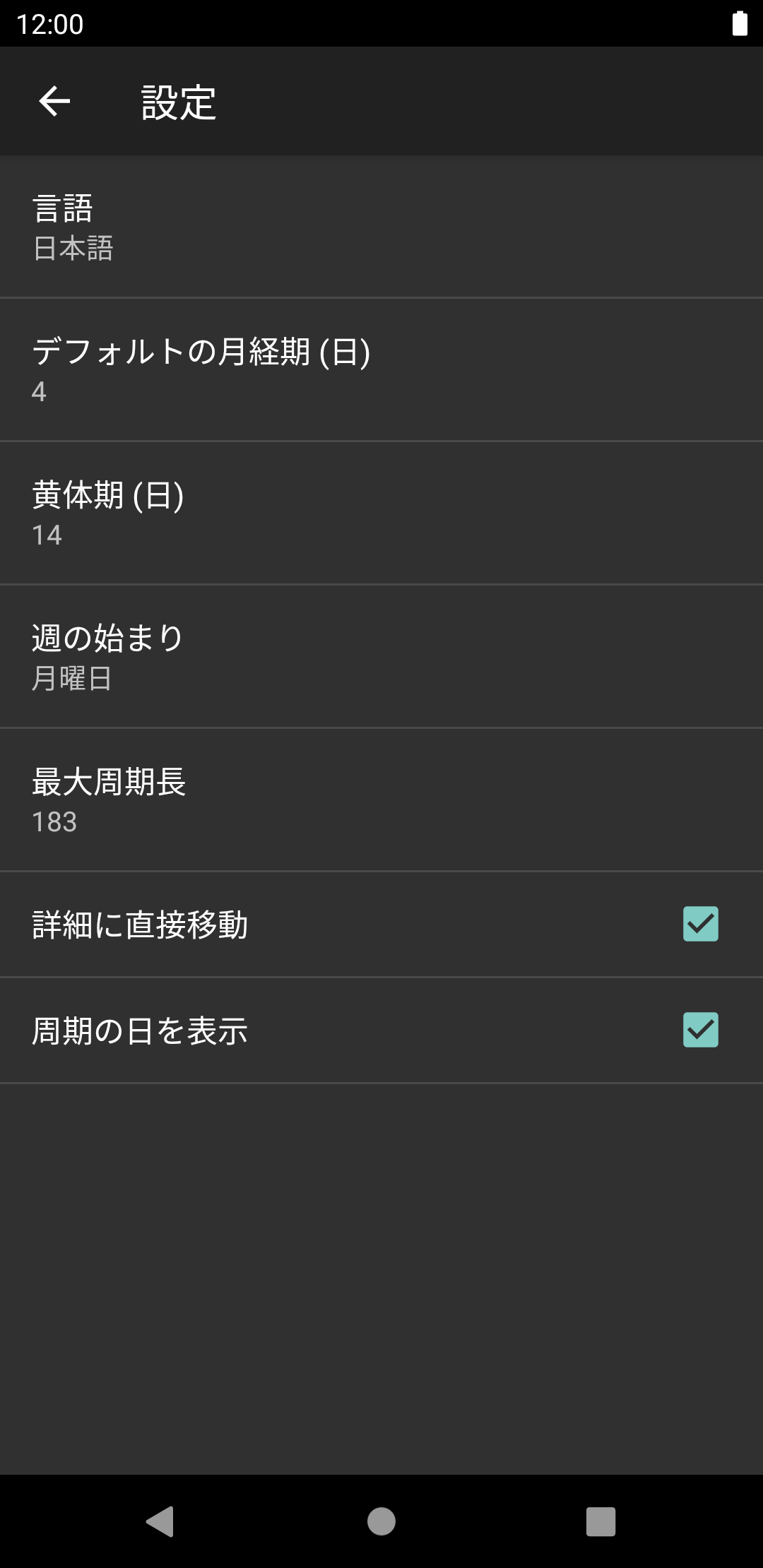Open 言語 language setting
The image size is (763, 1568).
(x=381, y=227)
